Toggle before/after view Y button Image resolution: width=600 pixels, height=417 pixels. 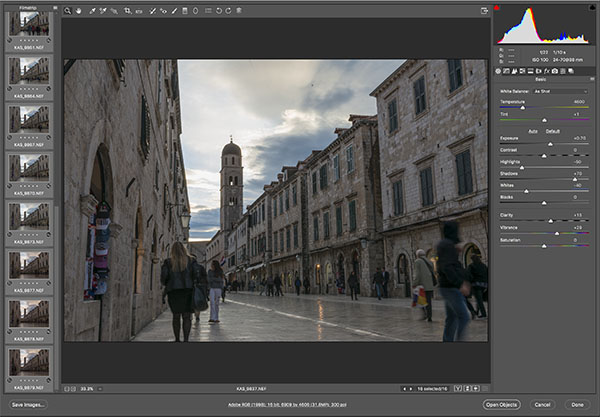click(x=458, y=389)
